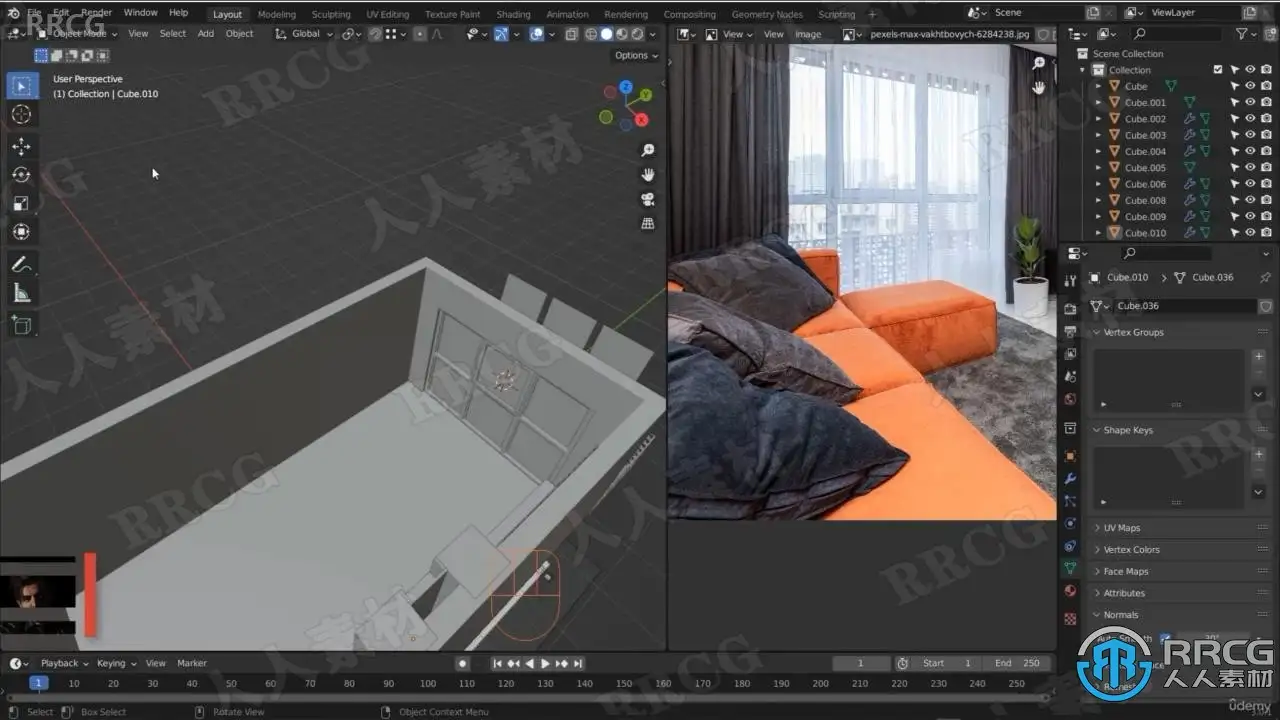Add a new vertex group with plus button
Viewport: 1280px width, 720px height.
coord(1259,356)
